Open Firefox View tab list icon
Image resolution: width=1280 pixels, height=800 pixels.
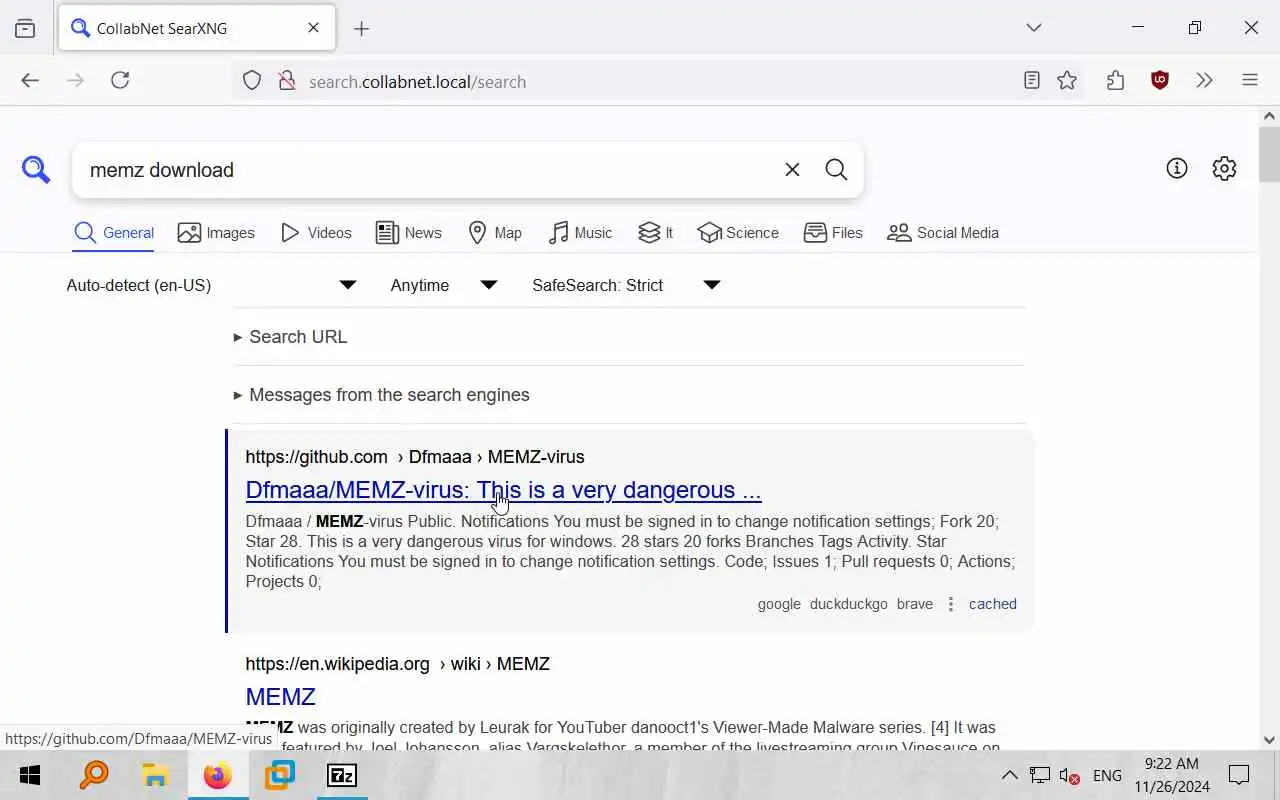tap(25, 28)
